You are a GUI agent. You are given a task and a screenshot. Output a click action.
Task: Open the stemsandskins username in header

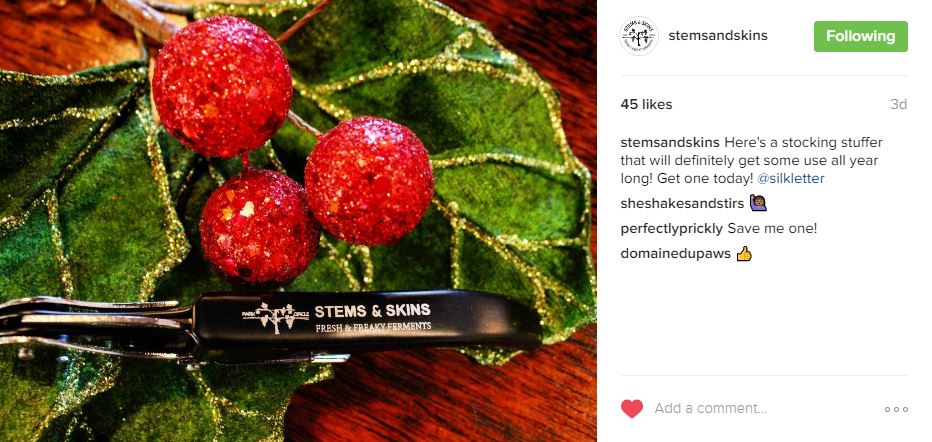click(x=717, y=36)
